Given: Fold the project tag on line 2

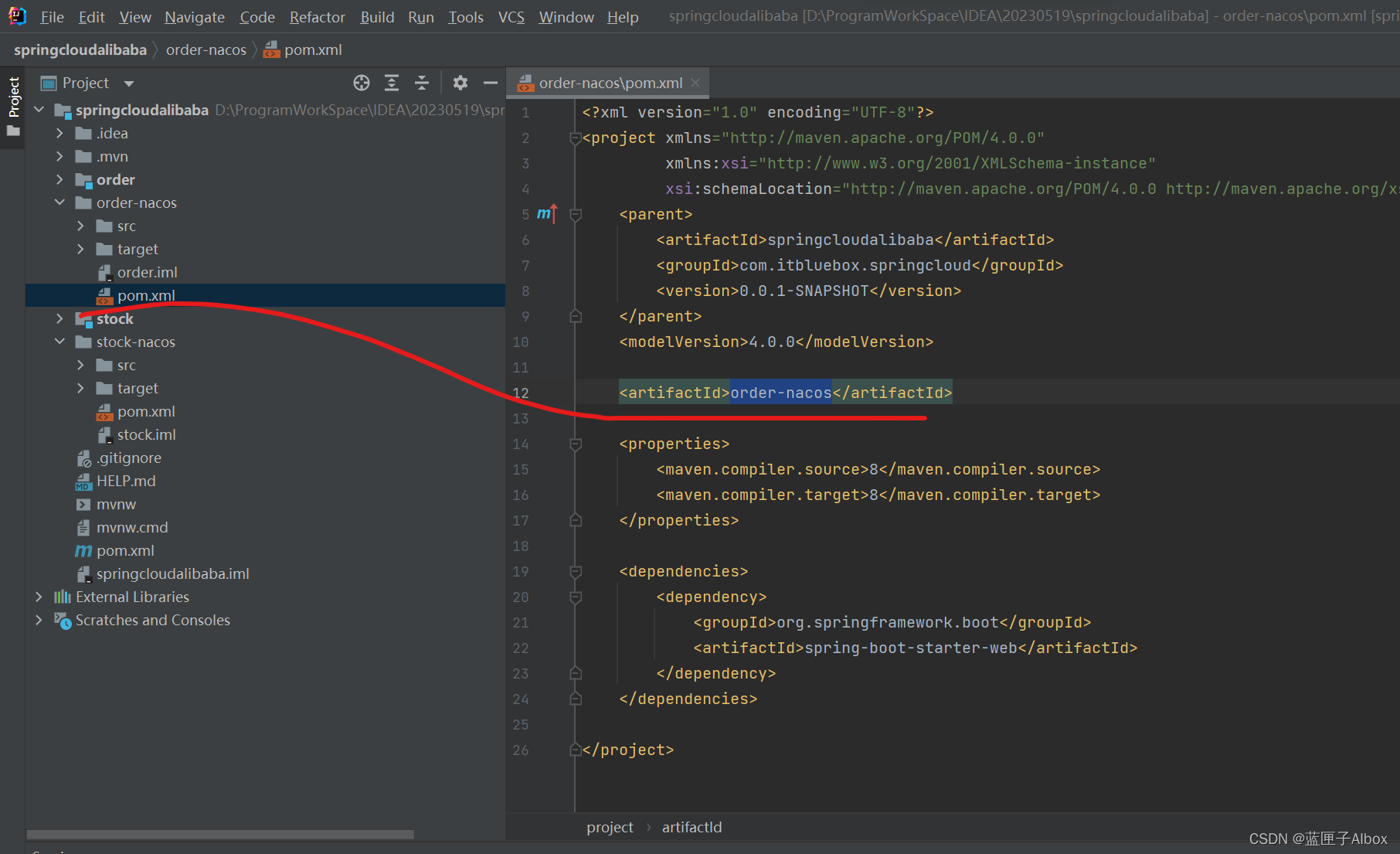Looking at the screenshot, I should [x=575, y=138].
